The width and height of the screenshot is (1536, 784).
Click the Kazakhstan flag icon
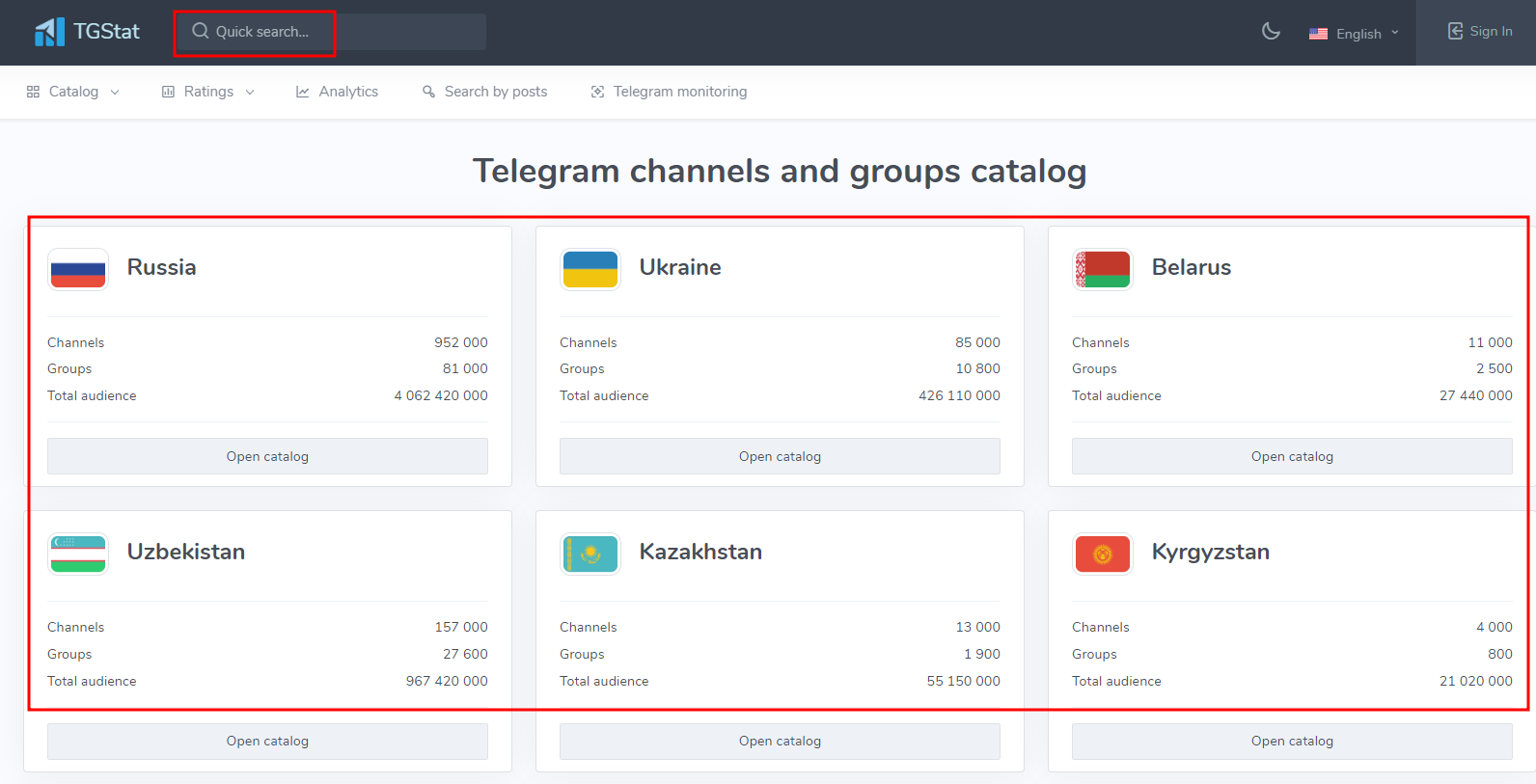pyautogui.click(x=590, y=554)
